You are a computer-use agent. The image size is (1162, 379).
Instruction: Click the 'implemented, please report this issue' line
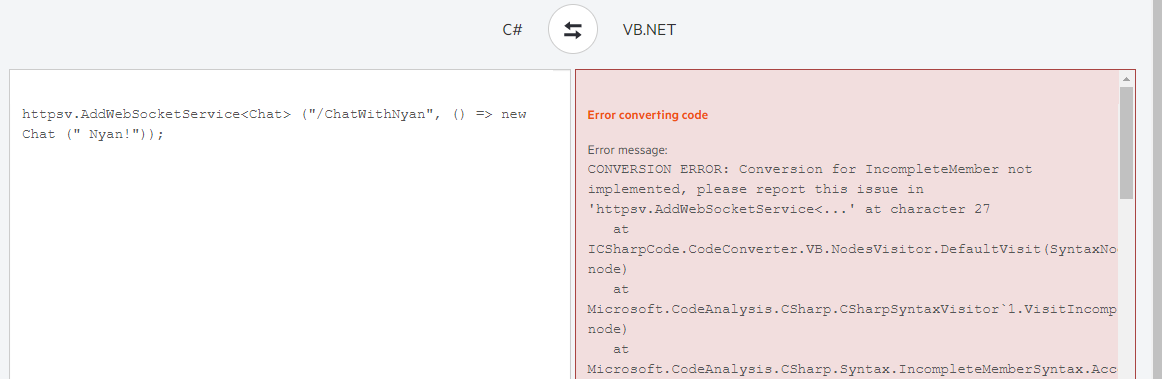(755, 189)
